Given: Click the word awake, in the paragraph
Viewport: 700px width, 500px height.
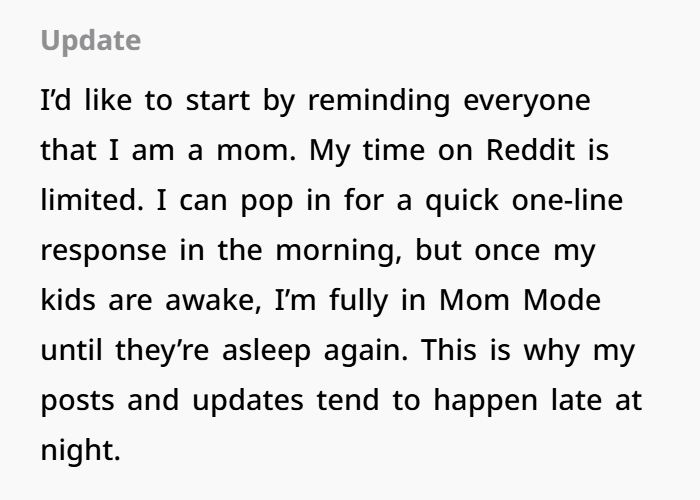Looking at the screenshot, I should pos(213,300).
